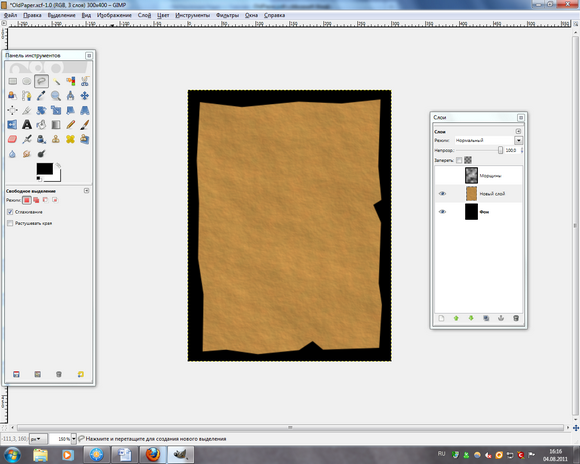
Task: Enable the Растушевать края checkbox
Action: (x=10, y=223)
